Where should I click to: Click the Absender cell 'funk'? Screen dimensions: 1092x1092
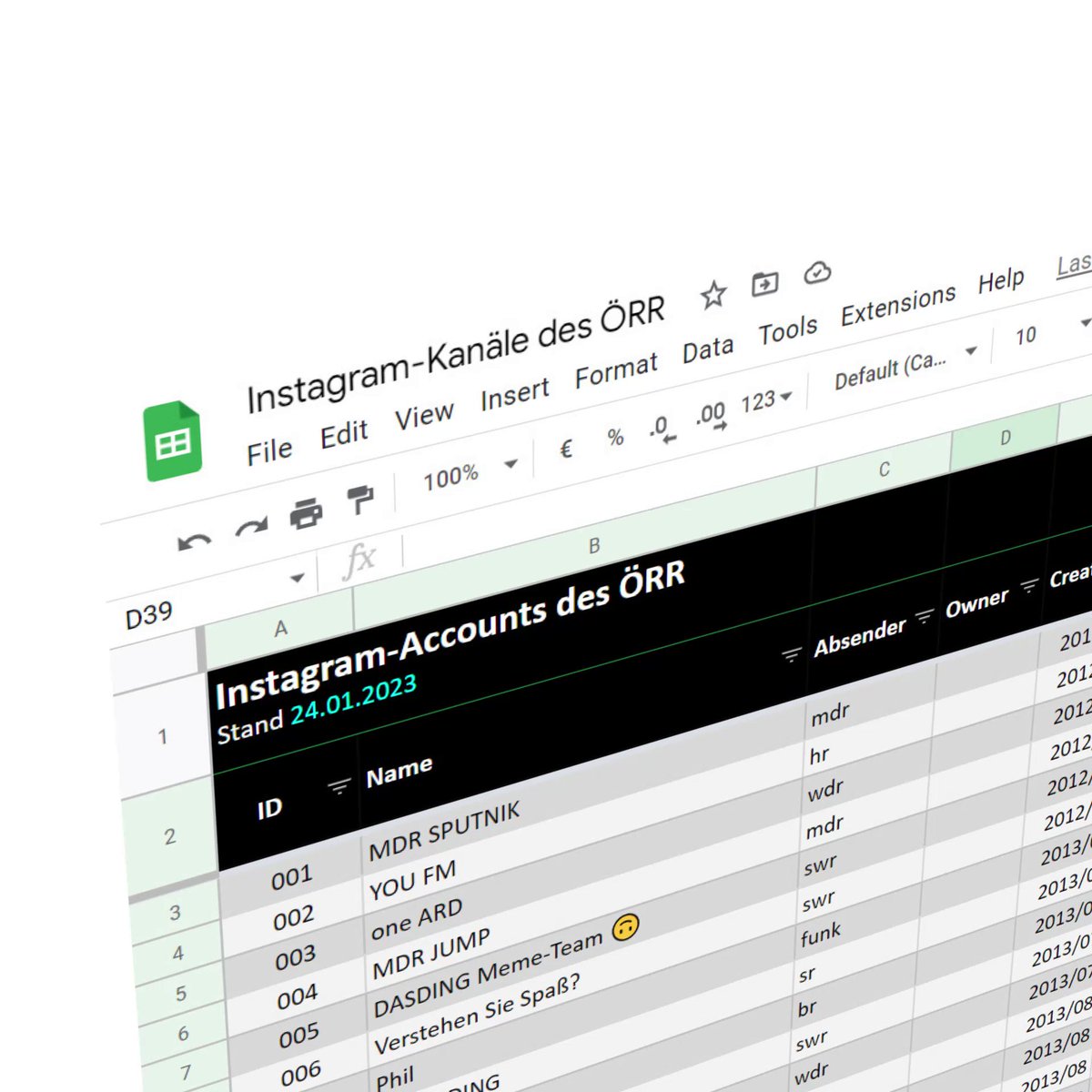821,934
